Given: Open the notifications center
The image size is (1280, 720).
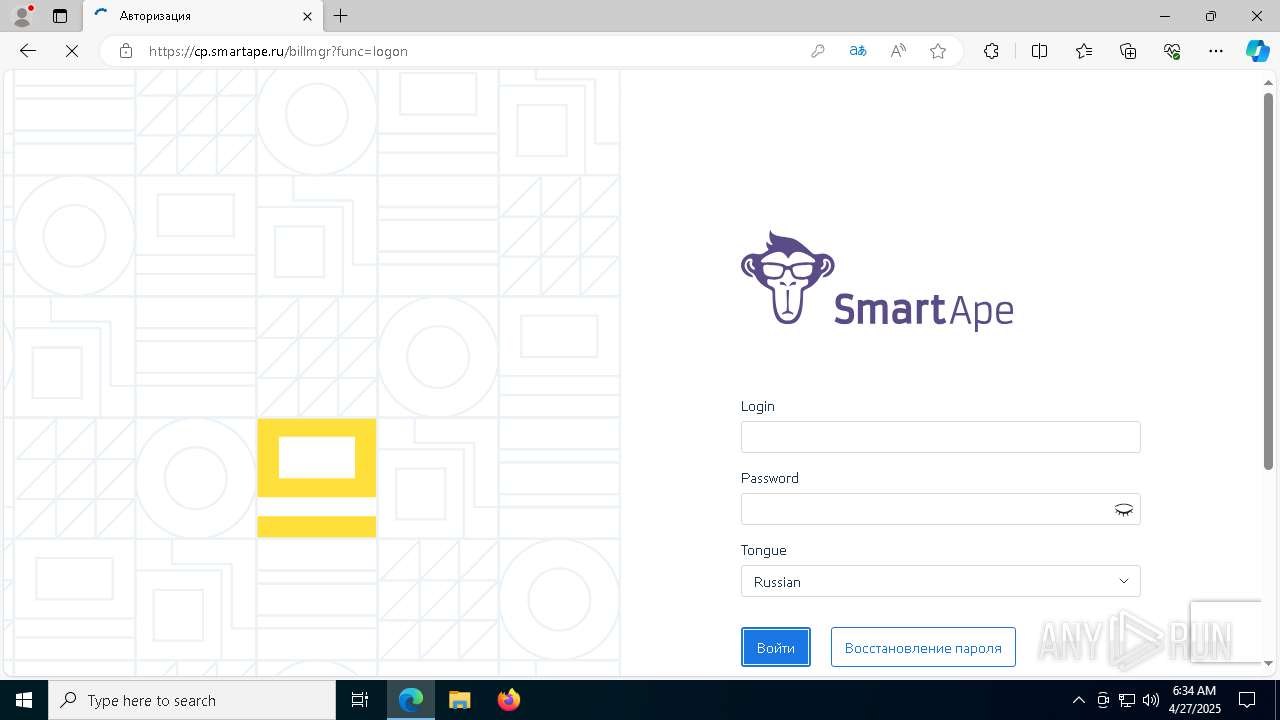Looking at the screenshot, I should [x=1247, y=700].
